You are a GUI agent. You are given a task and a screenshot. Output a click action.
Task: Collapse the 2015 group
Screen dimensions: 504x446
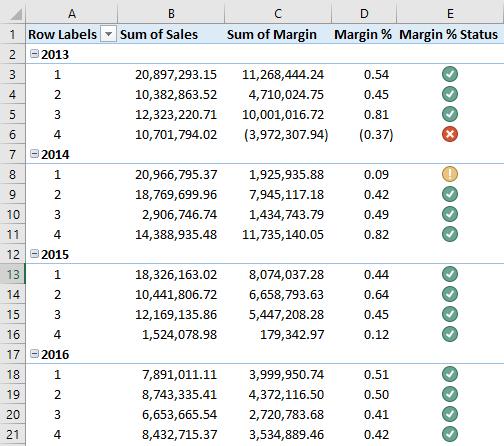click(34, 254)
